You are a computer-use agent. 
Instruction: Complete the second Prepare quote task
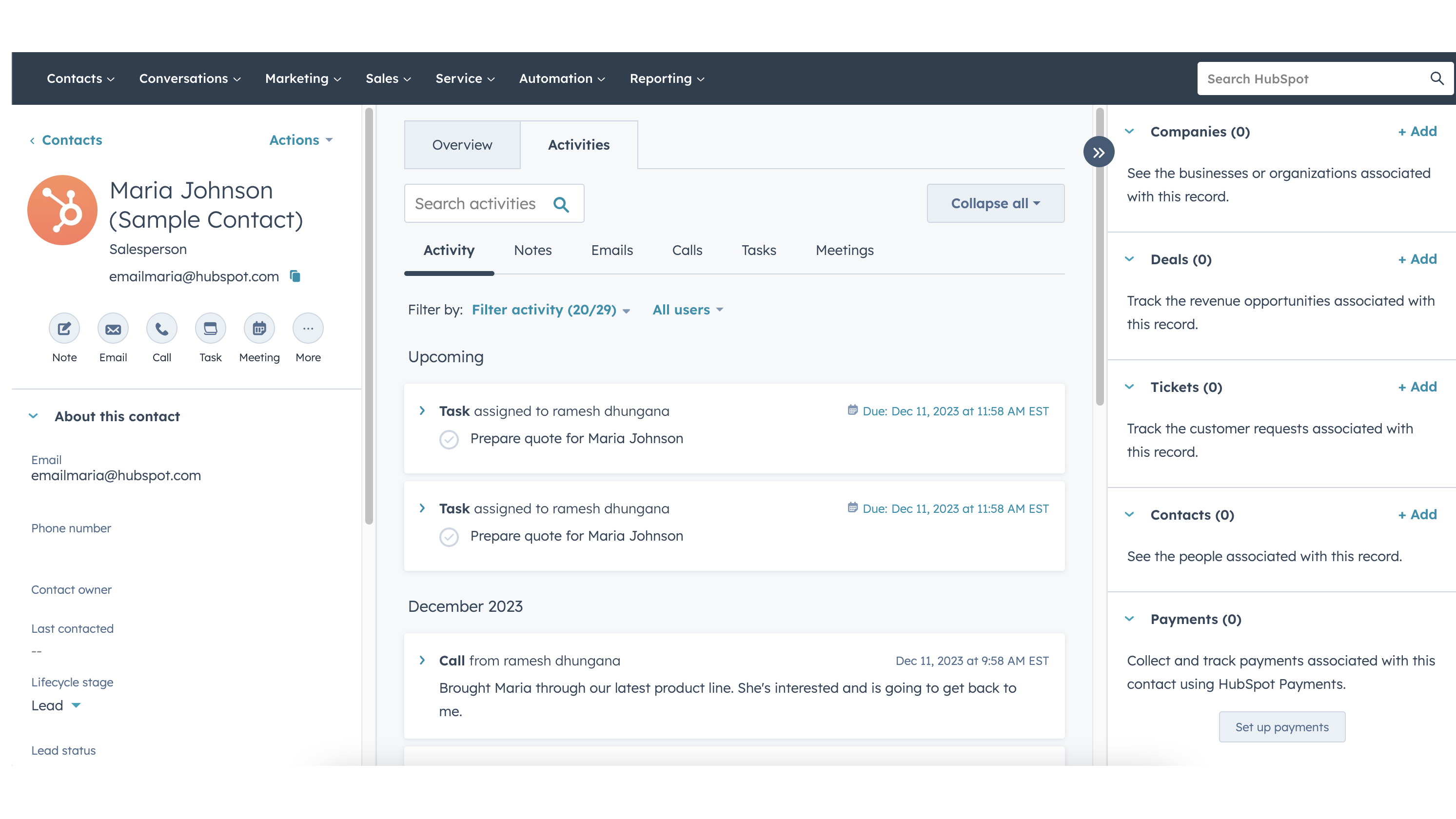449,536
